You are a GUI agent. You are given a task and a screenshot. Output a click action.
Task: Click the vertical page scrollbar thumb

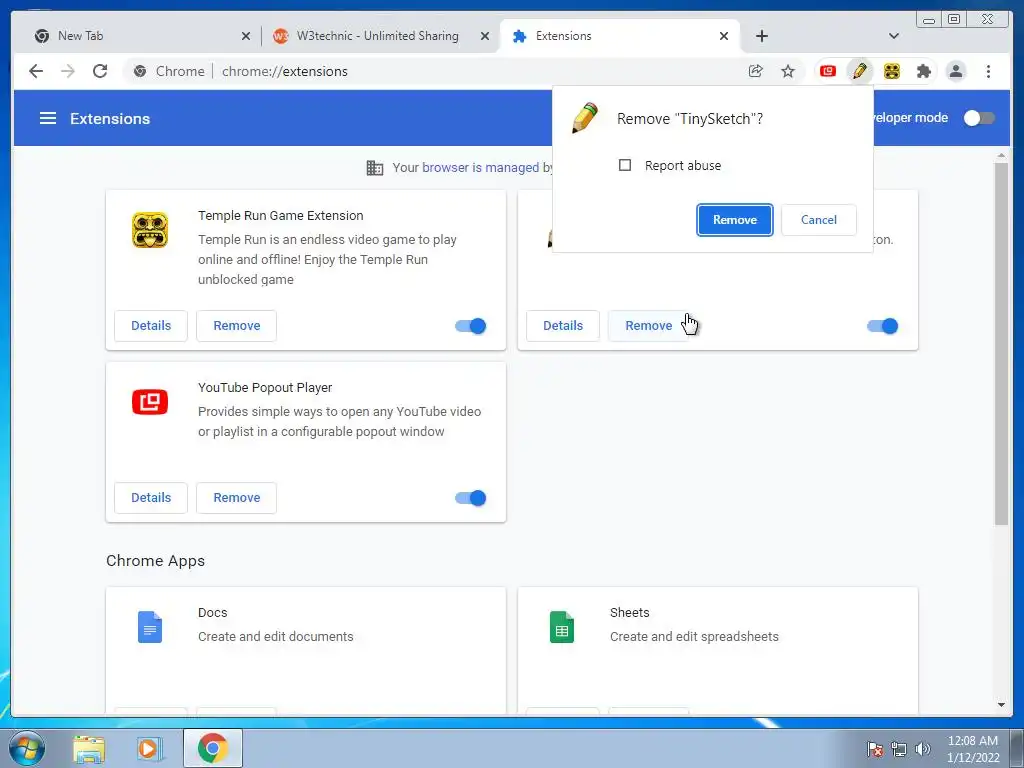click(x=1001, y=344)
